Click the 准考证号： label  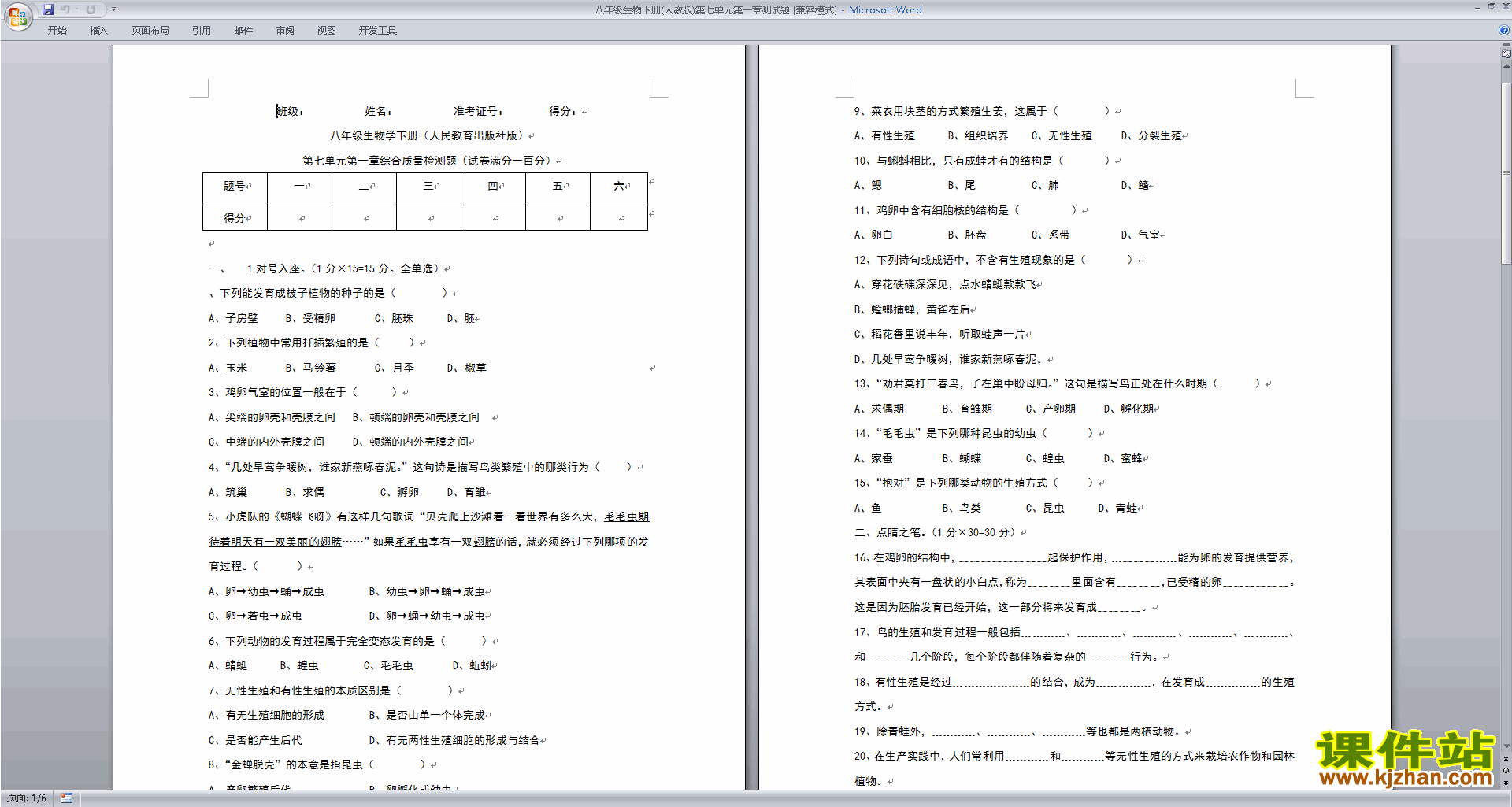click(479, 112)
